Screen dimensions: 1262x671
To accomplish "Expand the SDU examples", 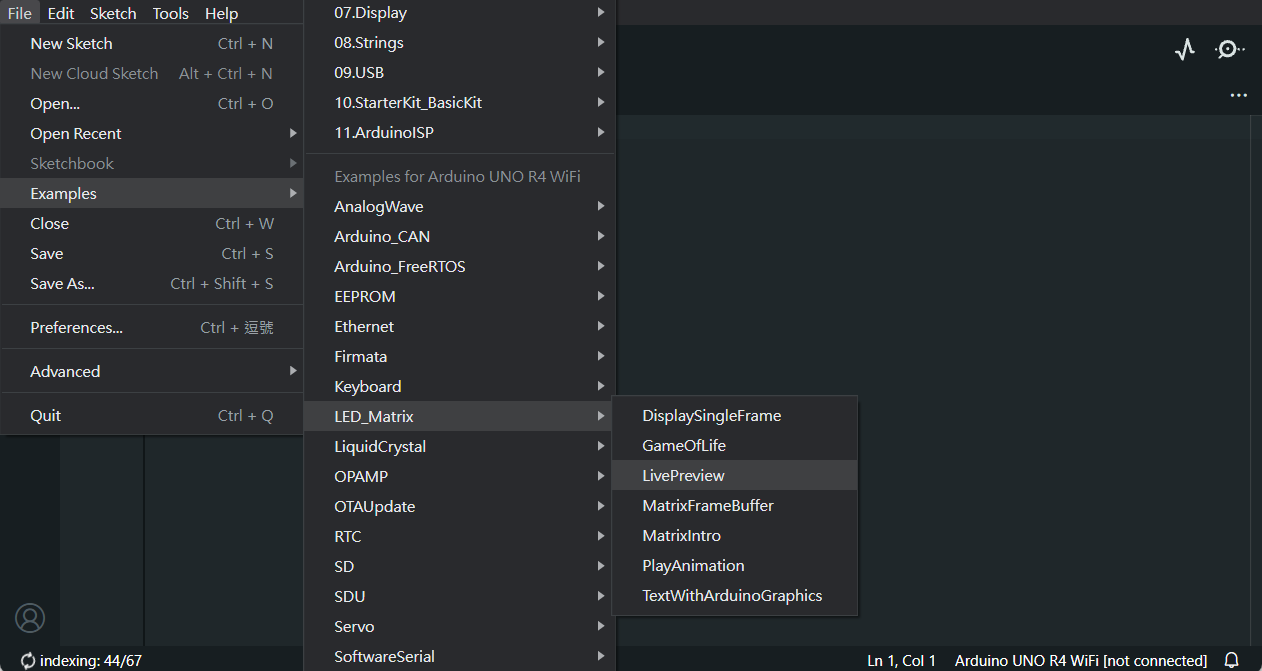I will pos(460,597).
